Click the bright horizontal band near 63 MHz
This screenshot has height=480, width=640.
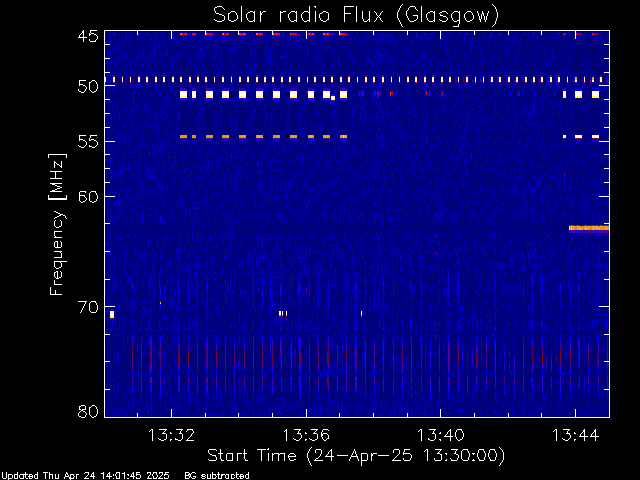(x=589, y=228)
